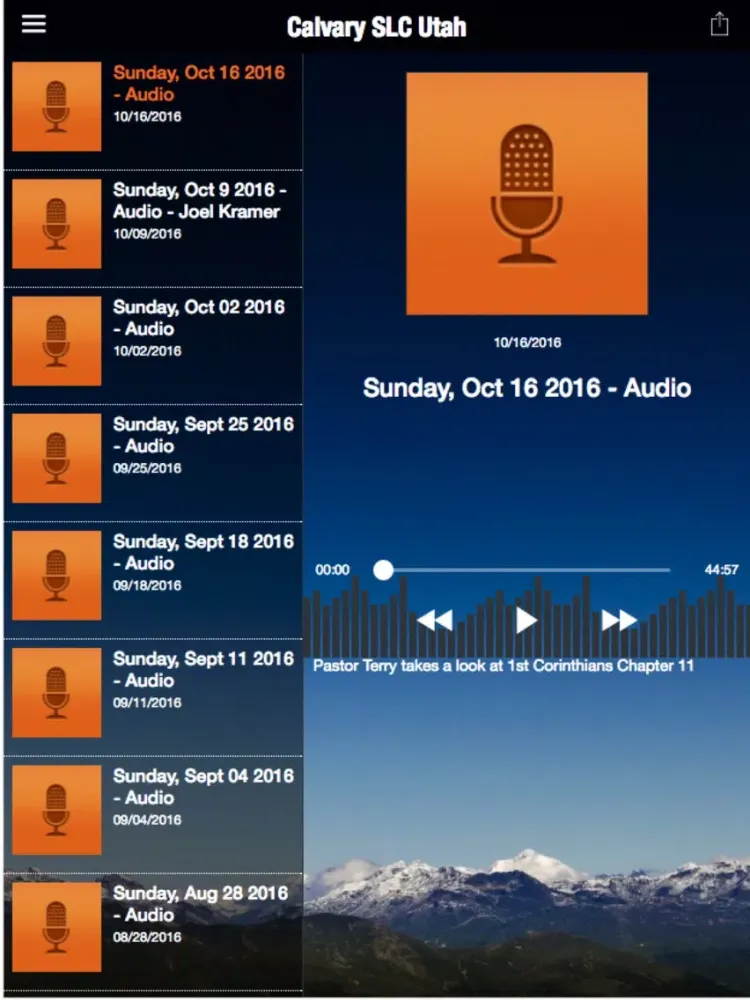Fast forward the audio playback
This screenshot has width=750, height=1000.
(619, 620)
